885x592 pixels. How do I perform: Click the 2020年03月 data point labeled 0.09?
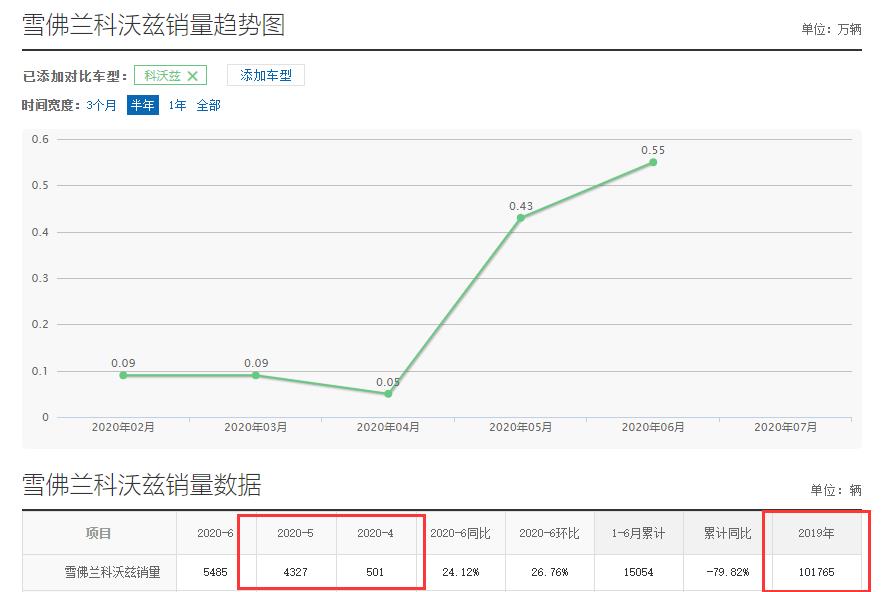pyautogui.click(x=256, y=375)
